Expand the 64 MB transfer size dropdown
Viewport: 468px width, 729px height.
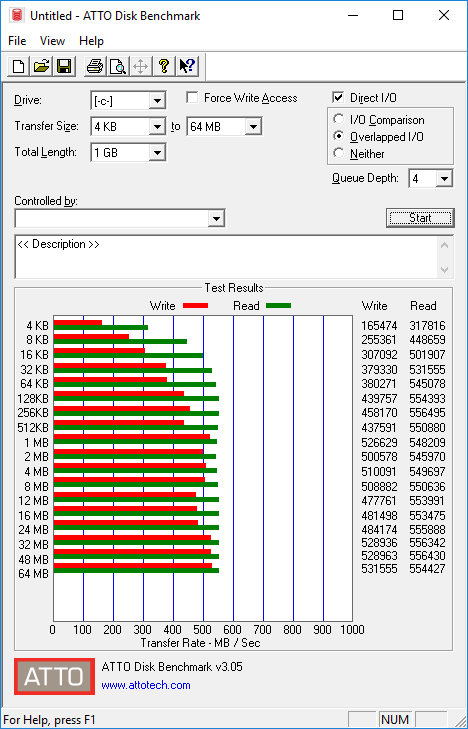pyautogui.click(x=253, y=126)
